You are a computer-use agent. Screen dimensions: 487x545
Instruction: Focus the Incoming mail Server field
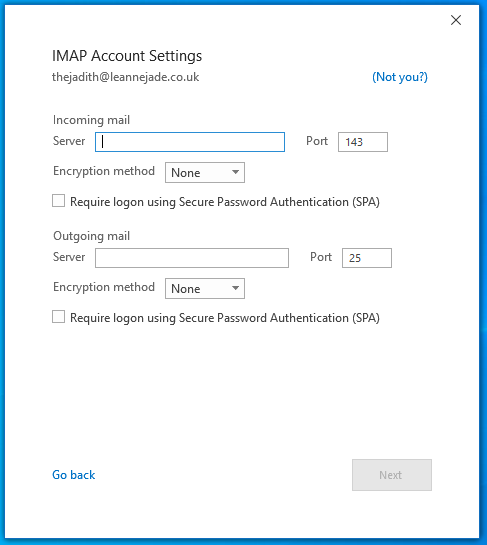(190, 142)
